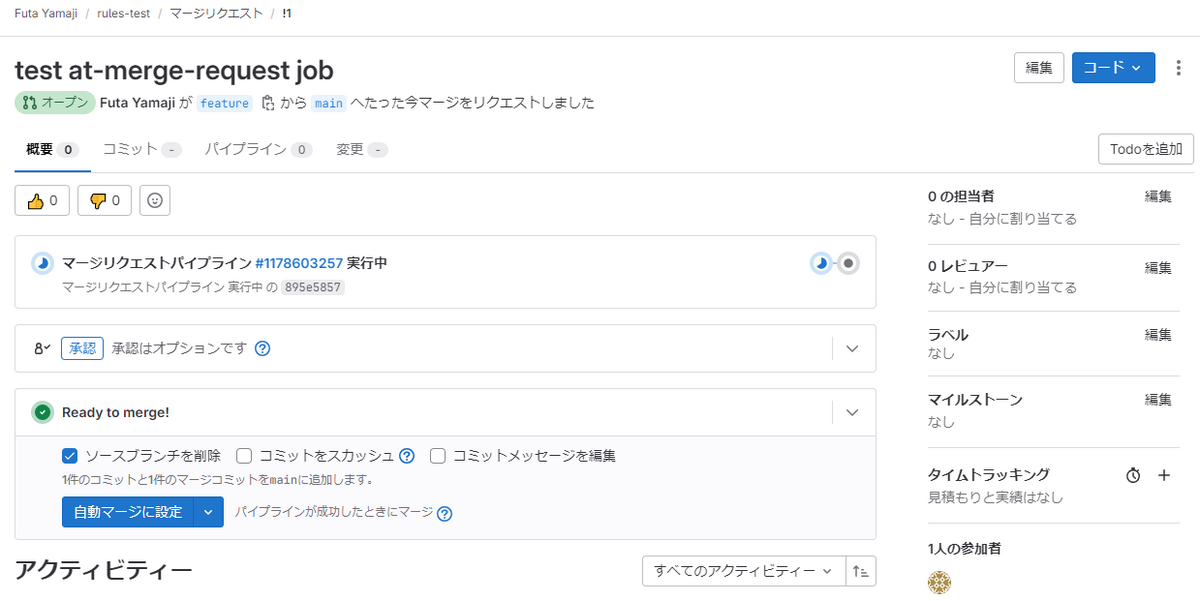Expand the Ready to merge section chevron
Viewport: 1200px width, 601px height.
click(852, 412)
